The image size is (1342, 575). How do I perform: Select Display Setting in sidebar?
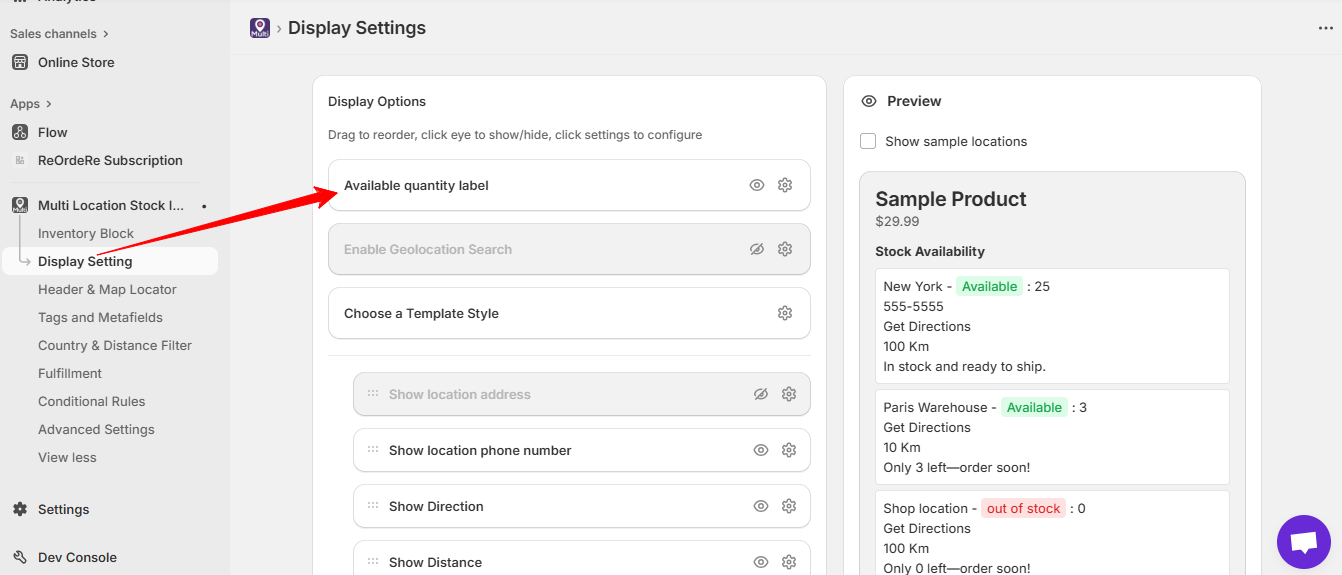pos(85,261)
